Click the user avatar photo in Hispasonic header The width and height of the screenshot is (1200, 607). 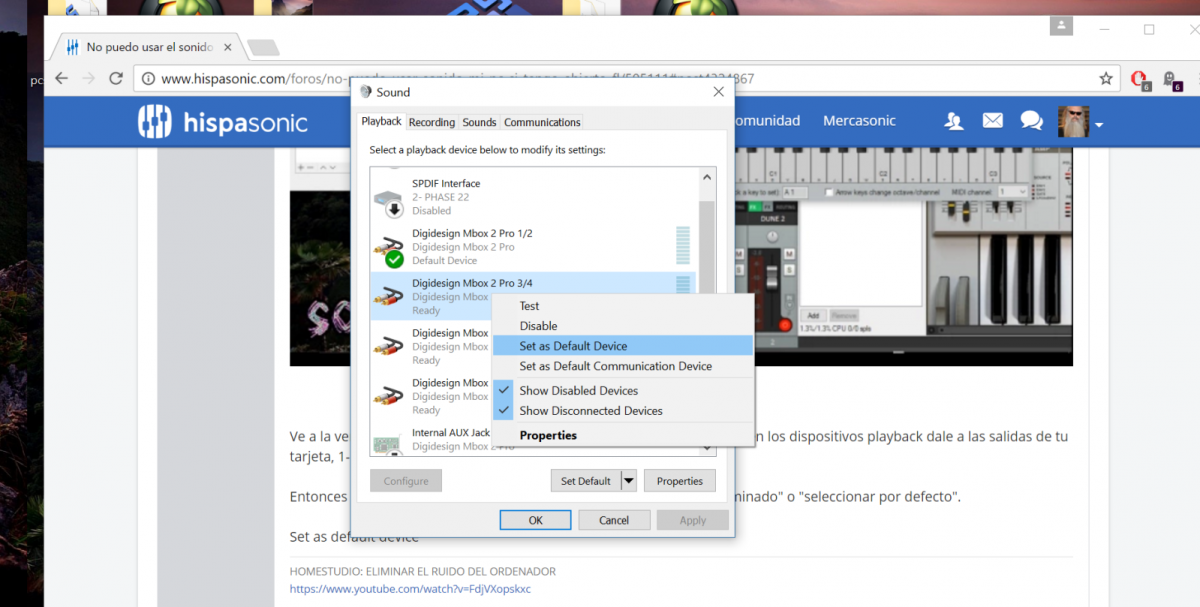coord(1073,121)
